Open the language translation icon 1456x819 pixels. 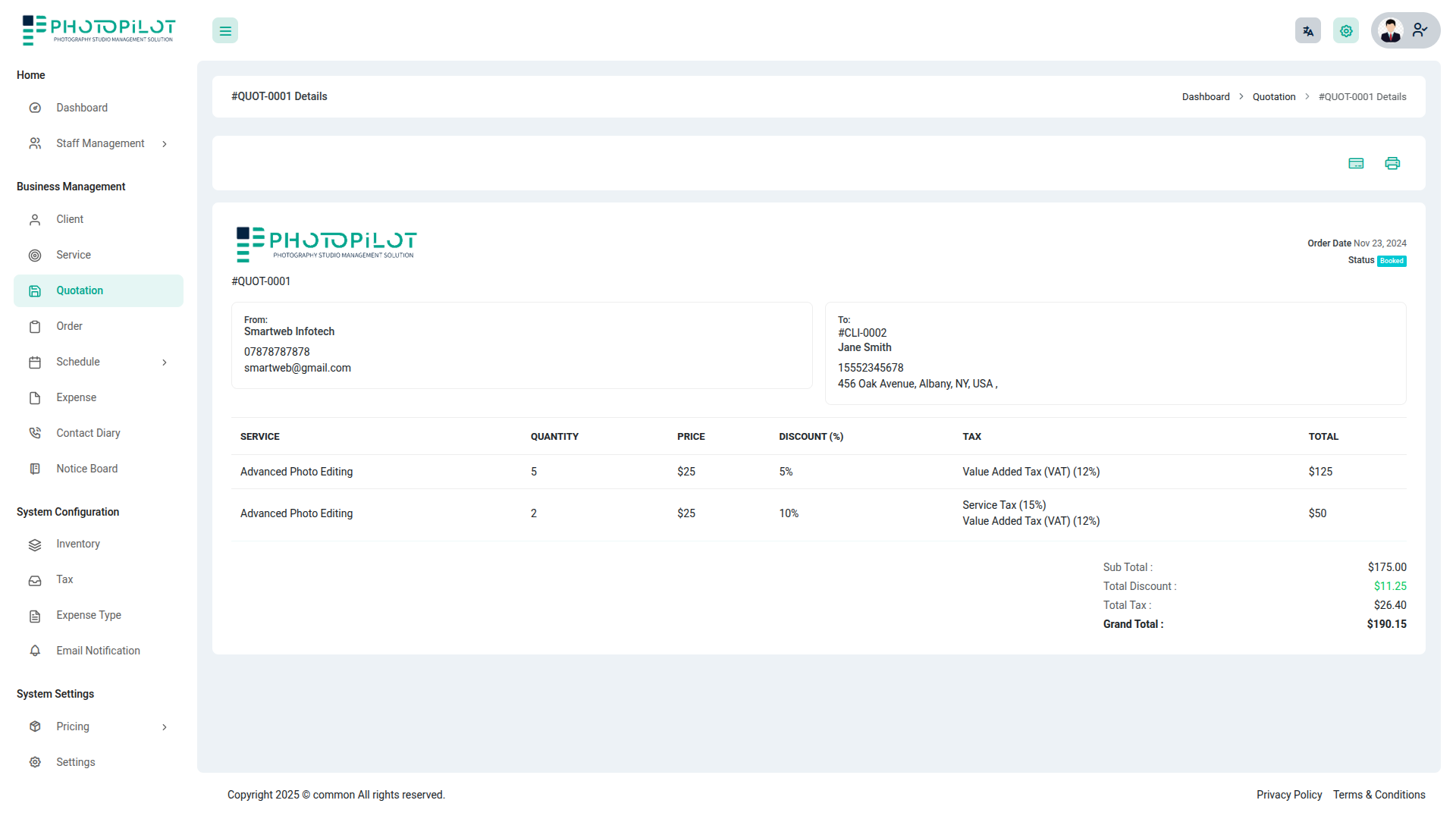1308,31
